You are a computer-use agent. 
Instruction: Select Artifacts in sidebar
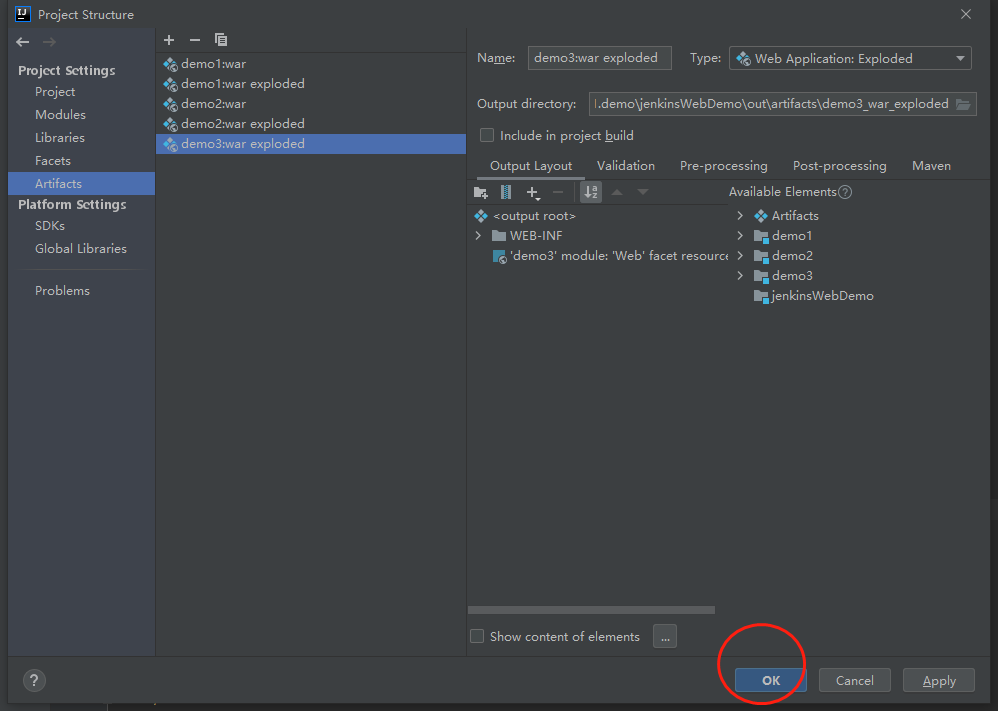click(x=81, y=183)
